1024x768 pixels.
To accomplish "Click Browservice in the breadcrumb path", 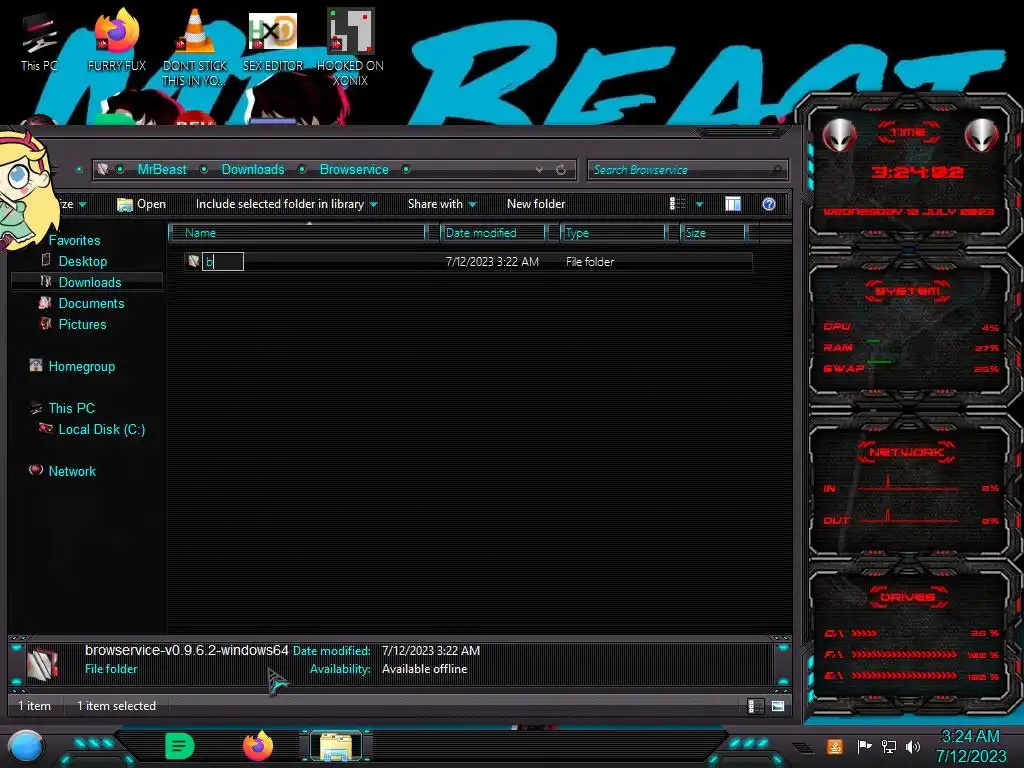I will click(354, 170).
